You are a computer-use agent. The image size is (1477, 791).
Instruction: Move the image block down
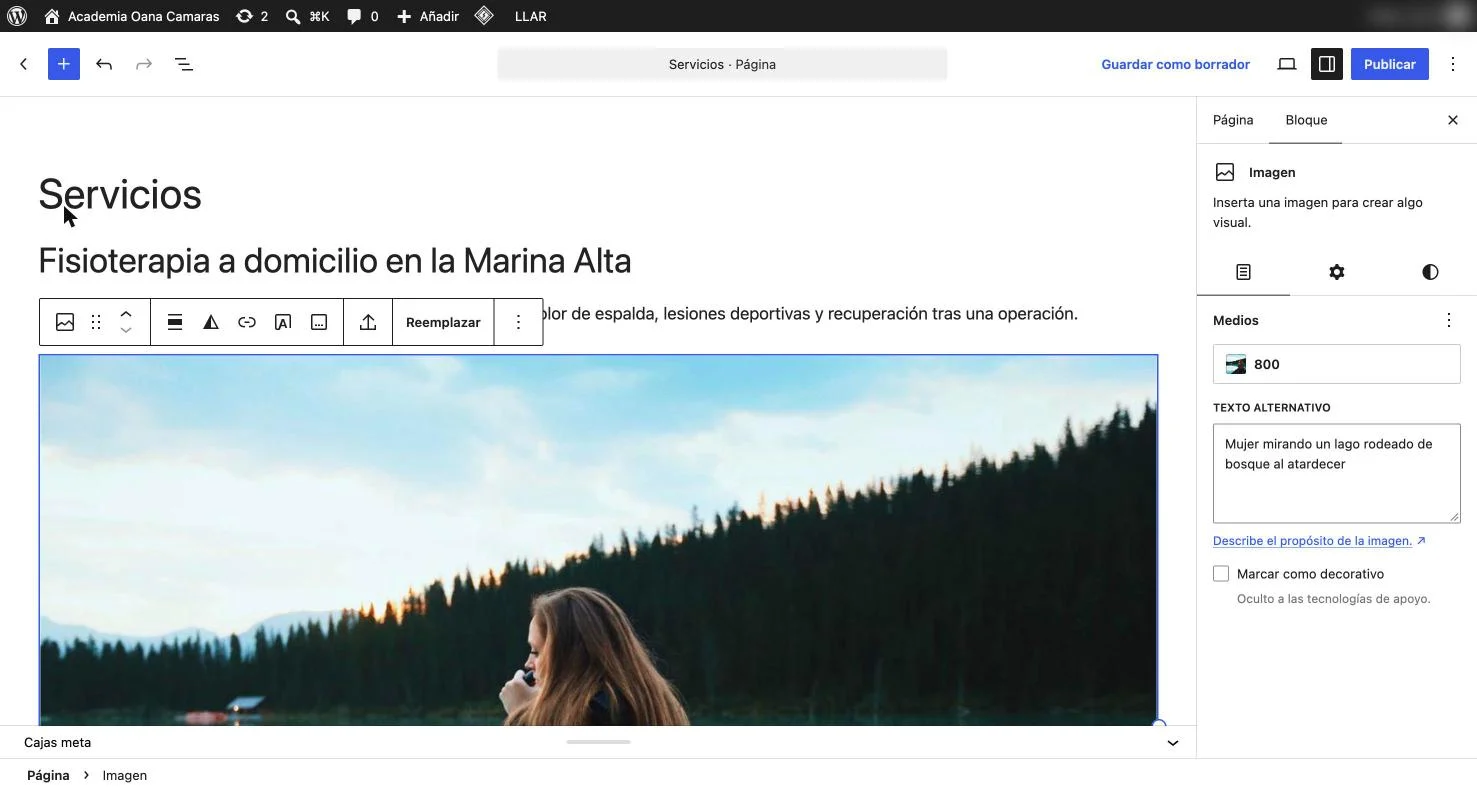click(126, 331)
